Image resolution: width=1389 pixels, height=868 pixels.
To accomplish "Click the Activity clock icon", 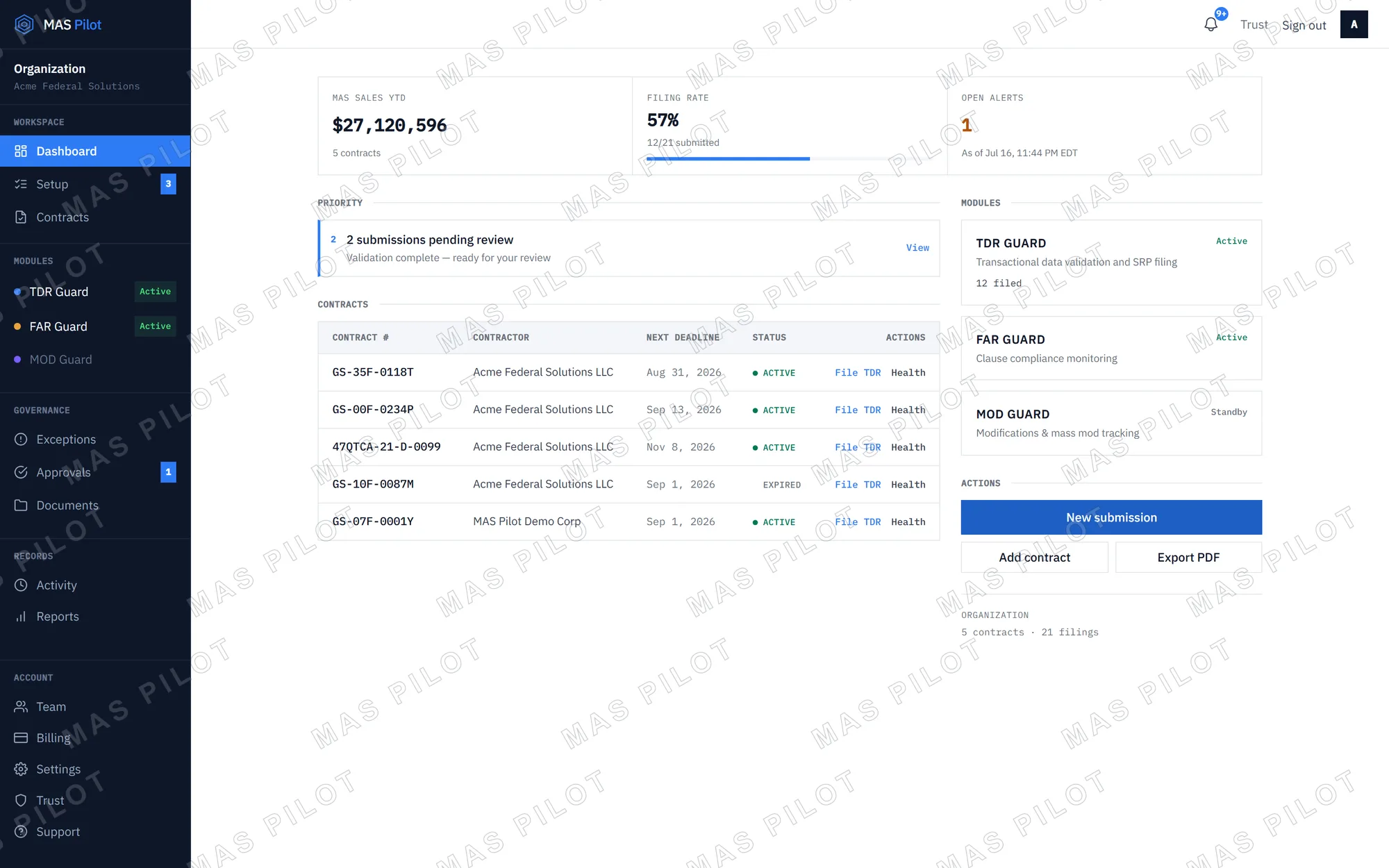I will [x=21, y=585].
